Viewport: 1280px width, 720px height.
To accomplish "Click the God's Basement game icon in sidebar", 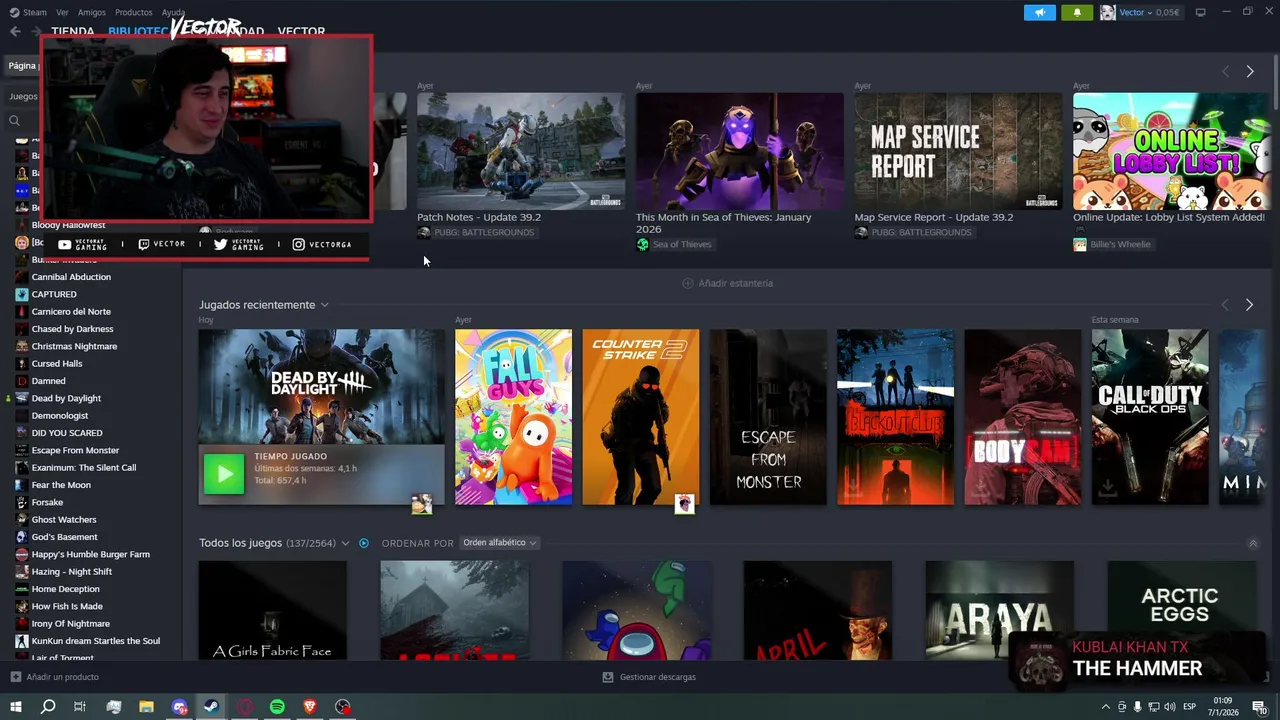I will click(x=22, y=537).
